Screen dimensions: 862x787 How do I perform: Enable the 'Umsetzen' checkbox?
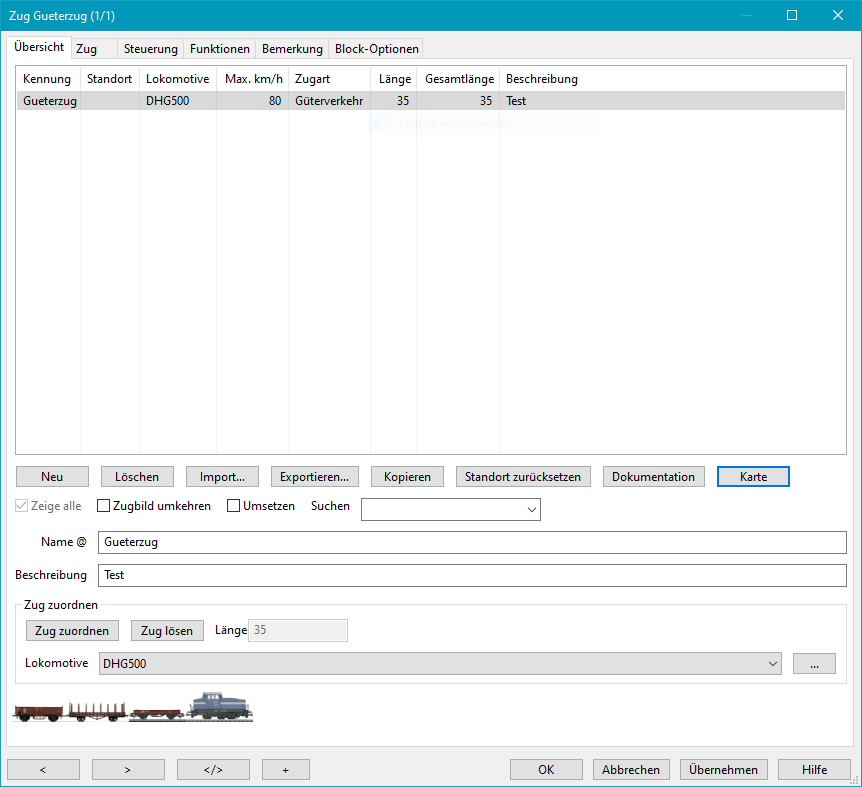(235, 506)
